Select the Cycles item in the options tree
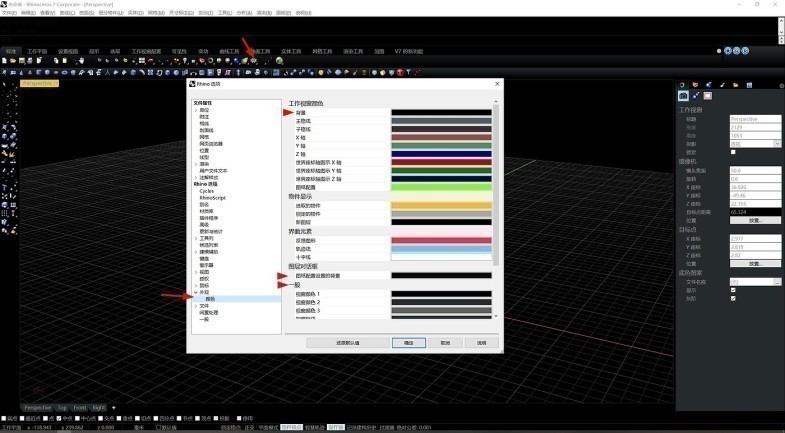 [x=206, y=190]
